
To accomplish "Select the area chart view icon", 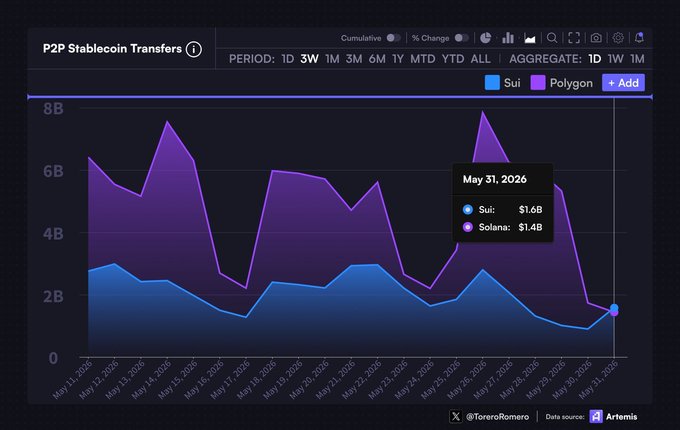I will pyautogui.click(x=530, y=39).
